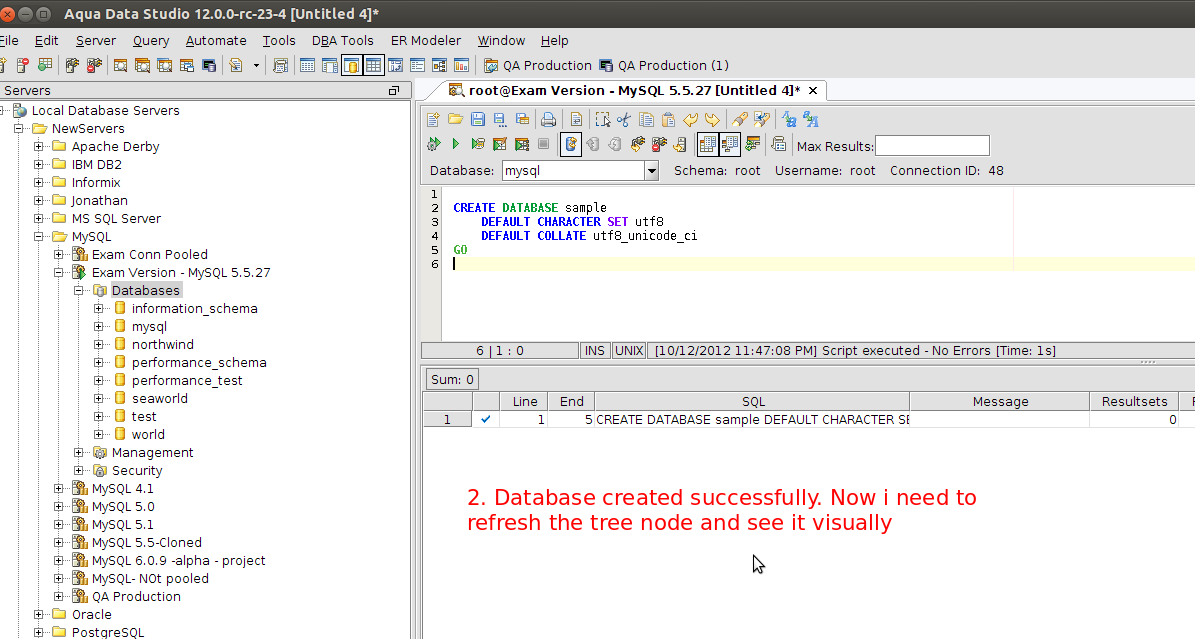Click the Print icon in editor toolbar
The width and height of the screenshot is (1195, 639).
pyautogui.click(x=548, y=120)
